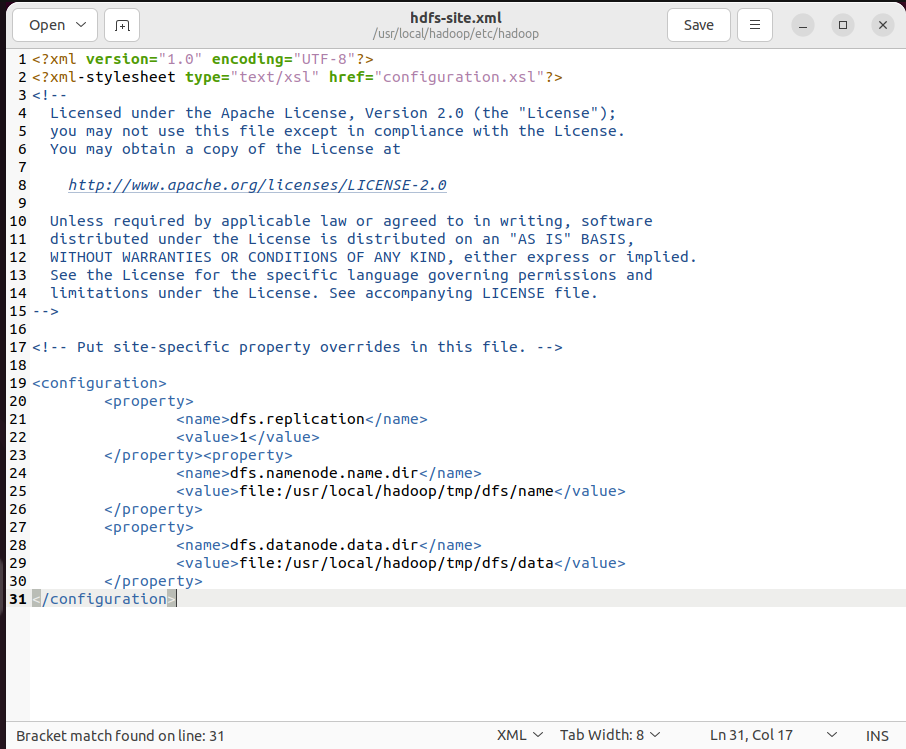Click the 'Bracket match found on line: 31' status

tap(120, 736)
